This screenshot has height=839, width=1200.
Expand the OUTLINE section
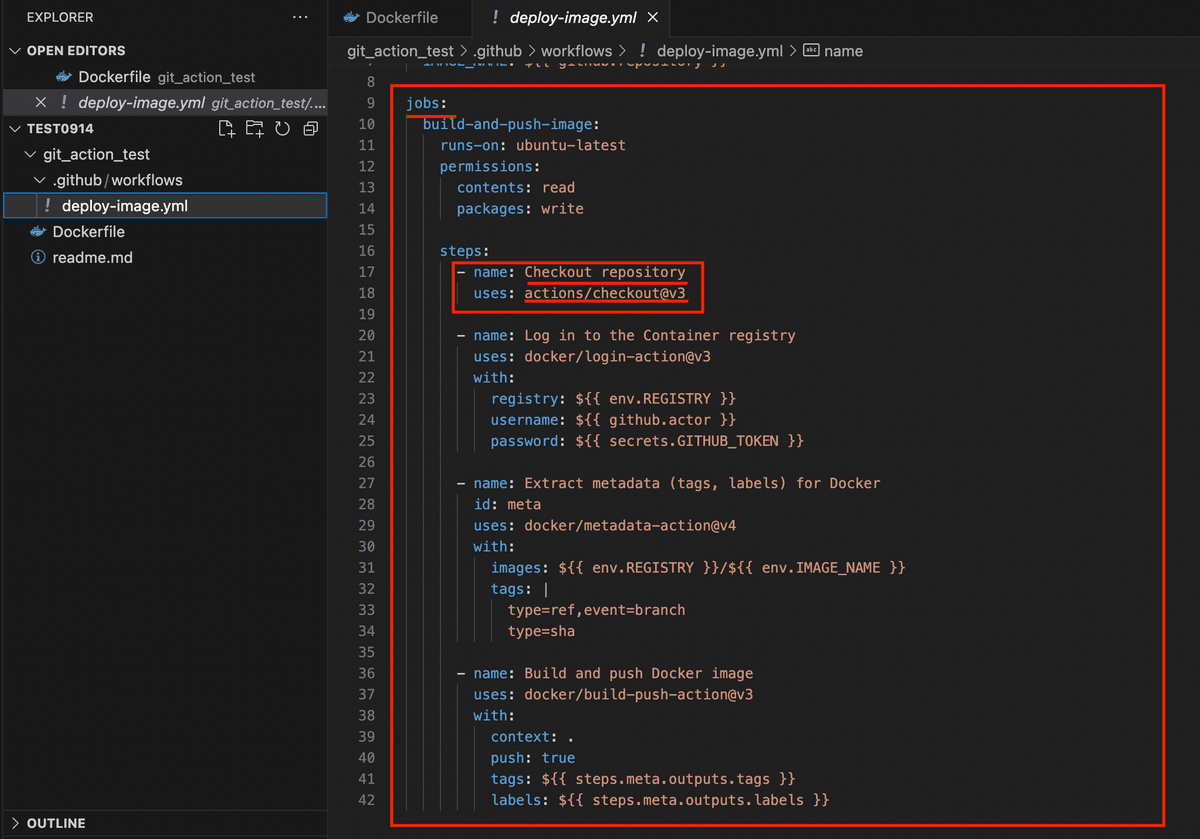pos(16,823)
